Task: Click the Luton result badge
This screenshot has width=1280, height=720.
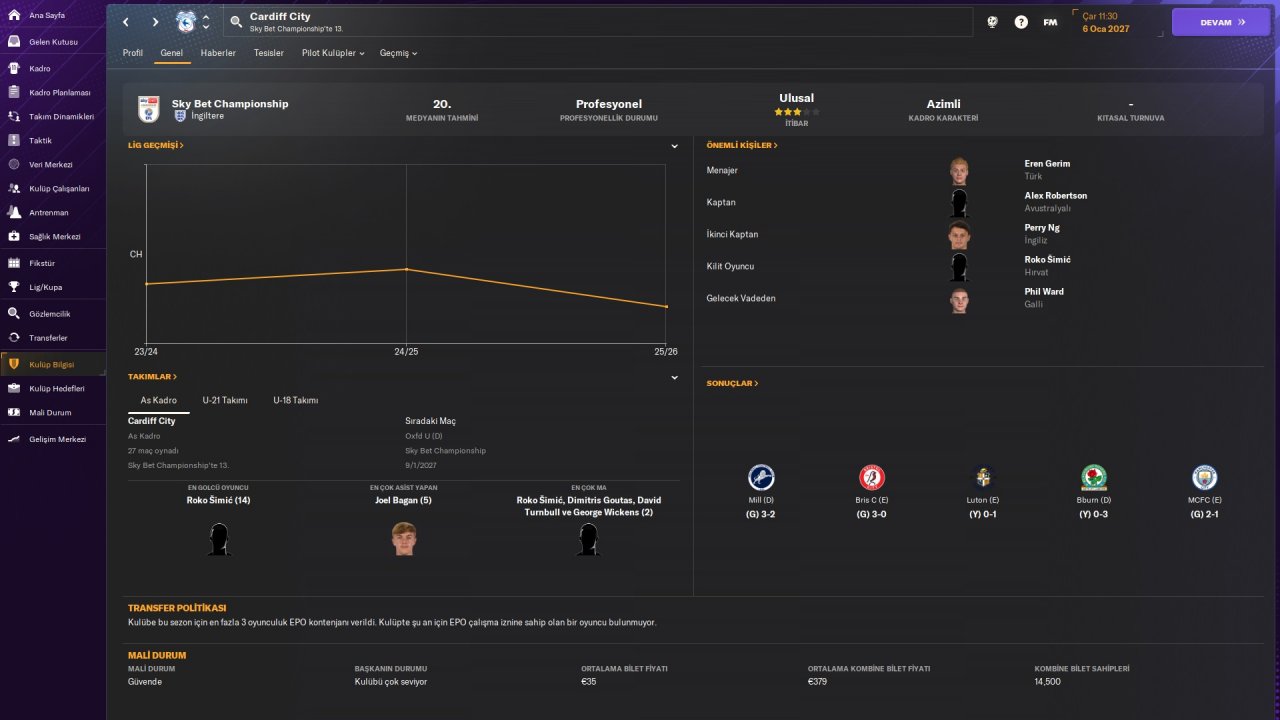Action: (x=982, y=477)
